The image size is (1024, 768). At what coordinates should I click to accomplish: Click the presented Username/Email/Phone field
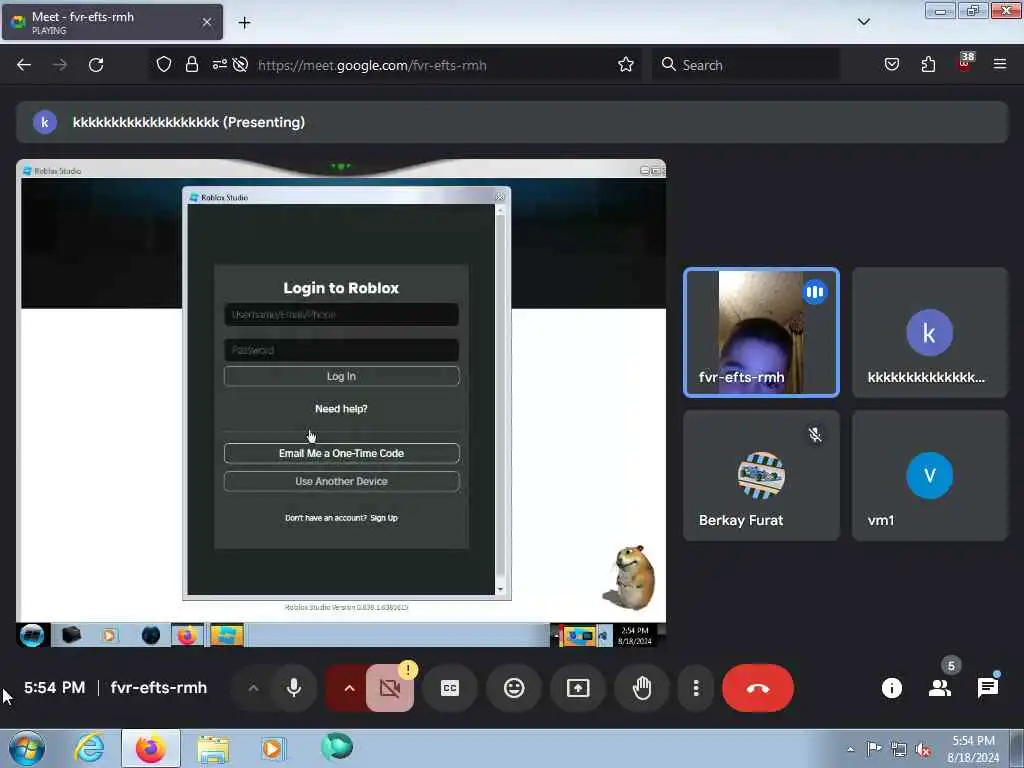(x=342, y=315)
